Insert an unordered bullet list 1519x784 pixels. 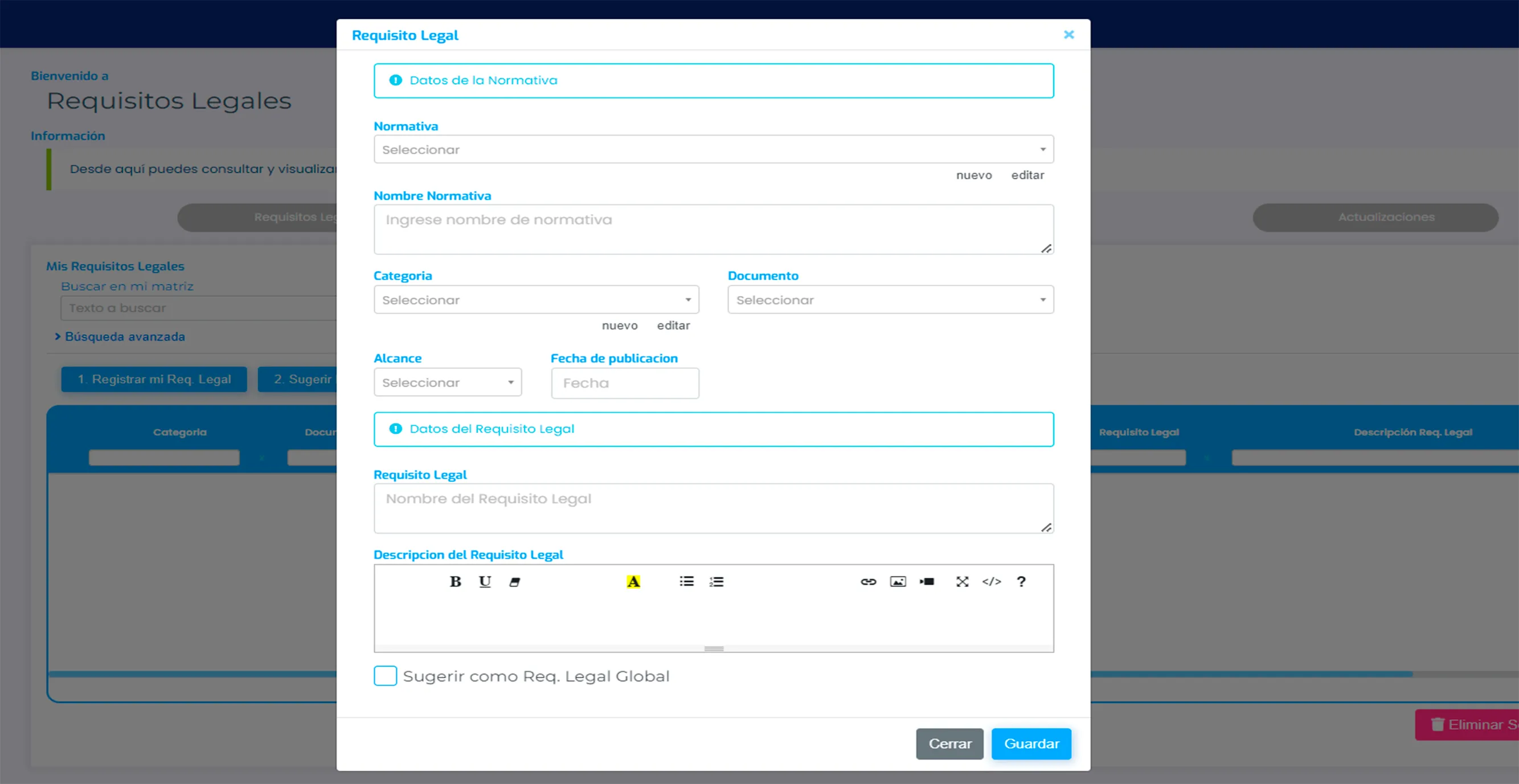[686, 582]
